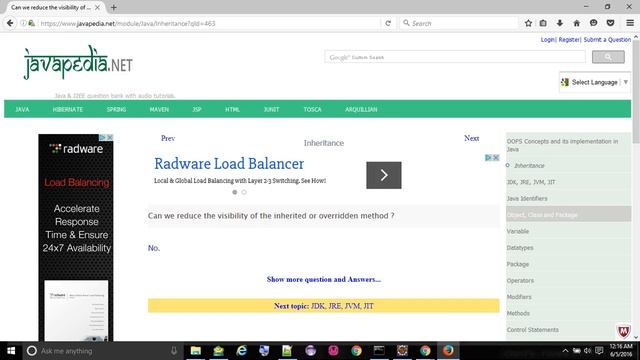Go to Firefox home page icon
The width and height of the screenshot is (640, 360).
tap(576, 23)
